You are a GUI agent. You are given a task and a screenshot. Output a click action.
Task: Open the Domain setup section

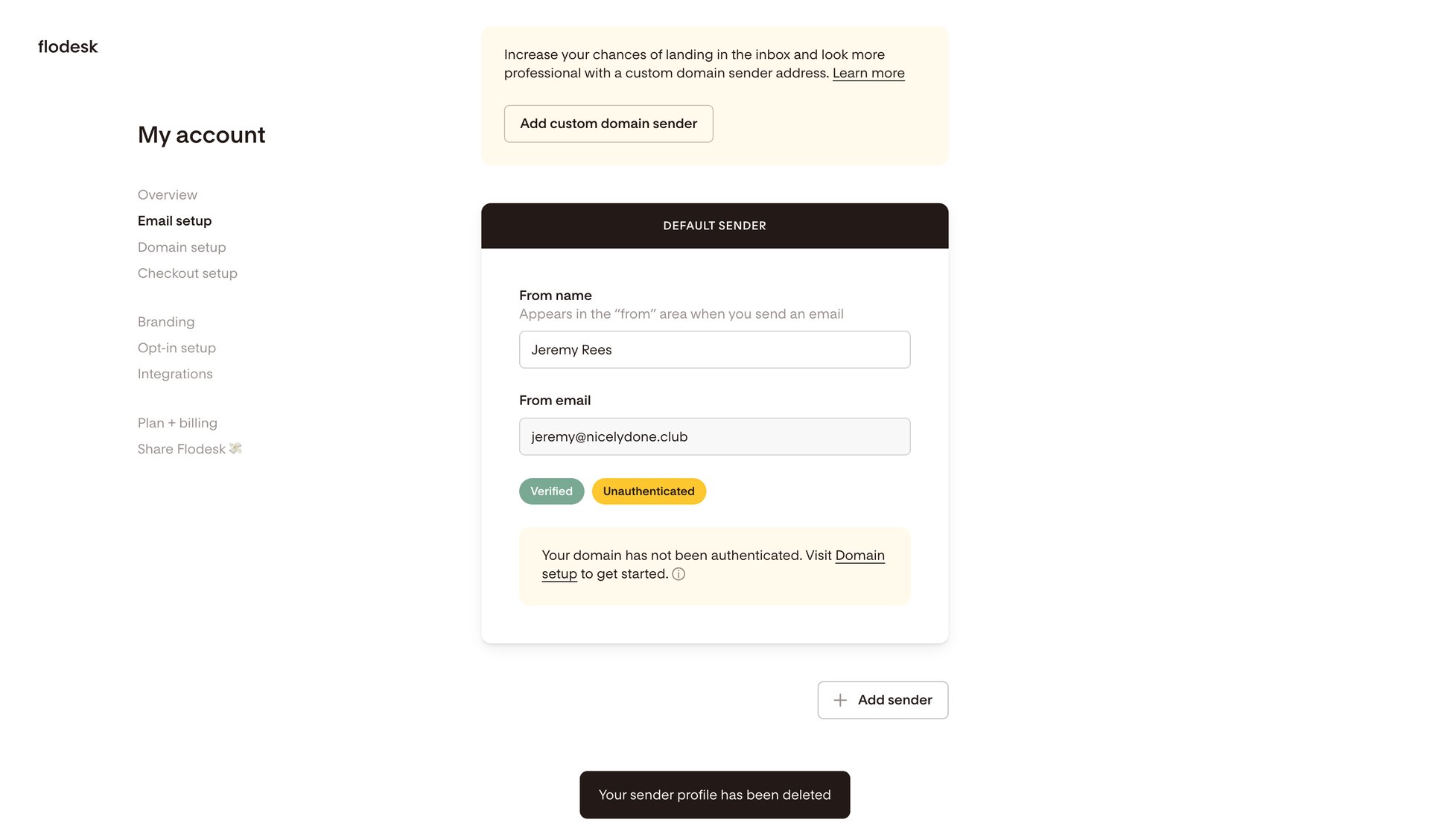point(182,246)
